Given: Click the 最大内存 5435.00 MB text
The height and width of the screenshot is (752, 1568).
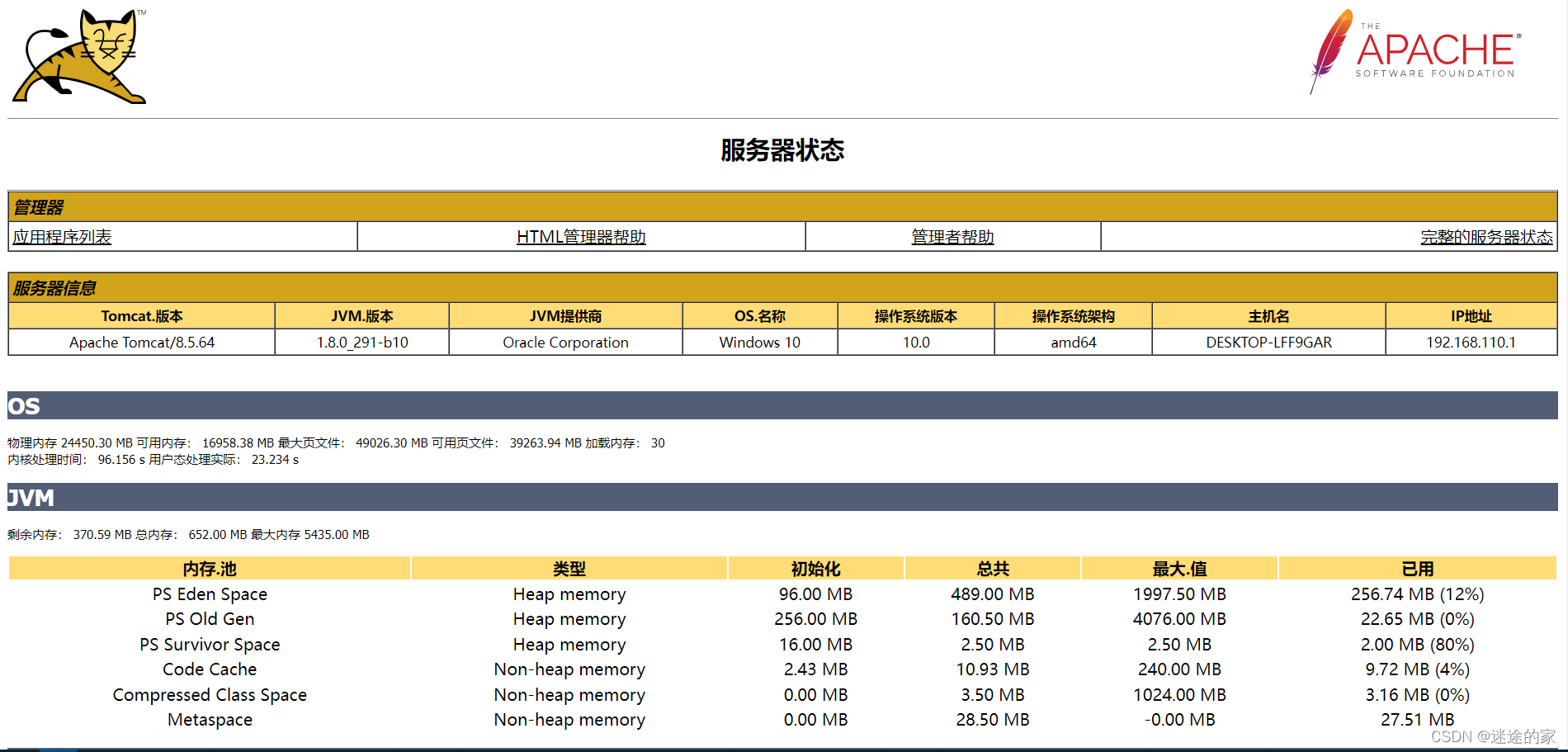Looking at the screenshot, I should [x=310, y=535].
